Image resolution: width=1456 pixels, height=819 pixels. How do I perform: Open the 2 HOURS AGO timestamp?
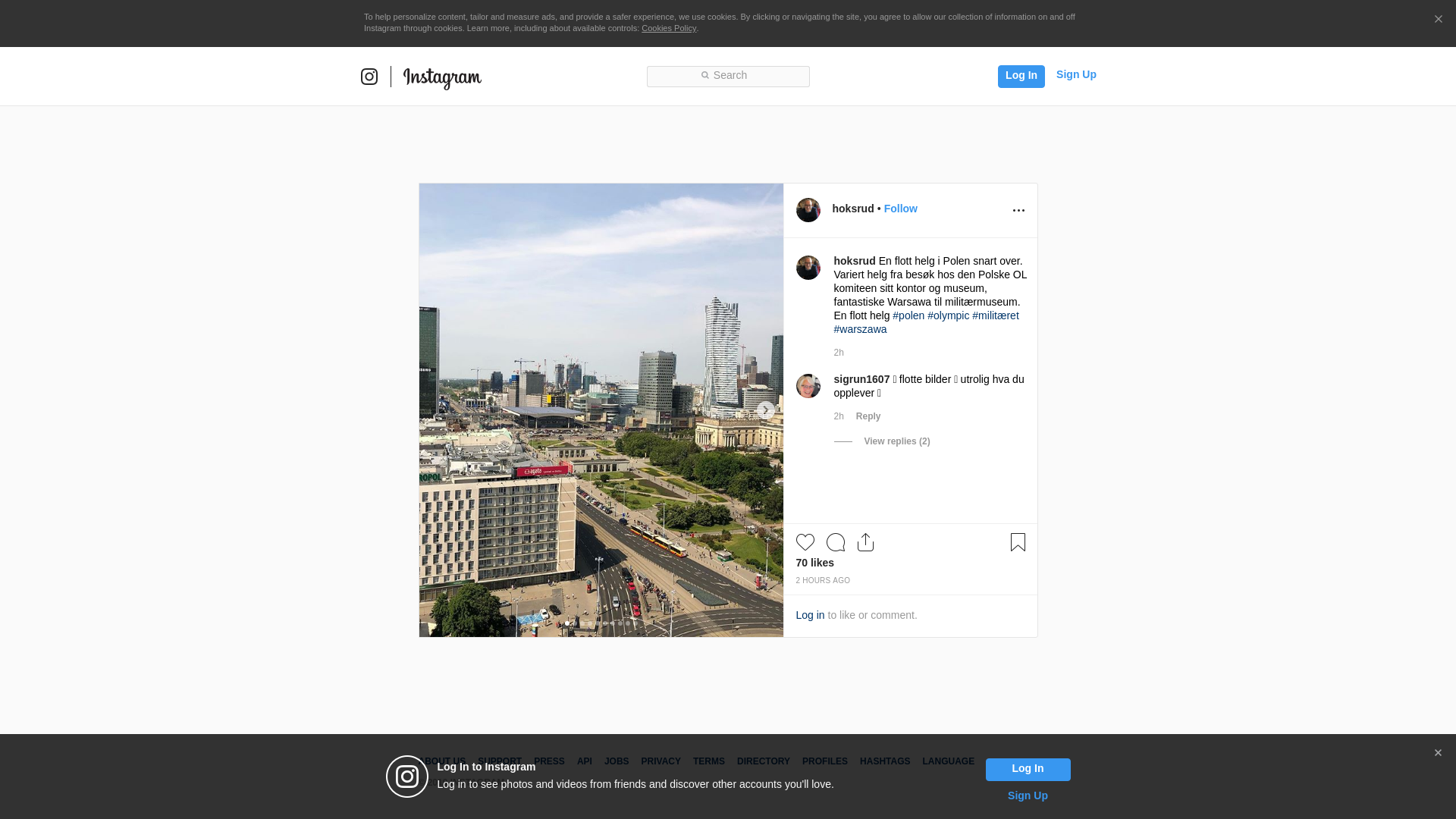[823, 581]
